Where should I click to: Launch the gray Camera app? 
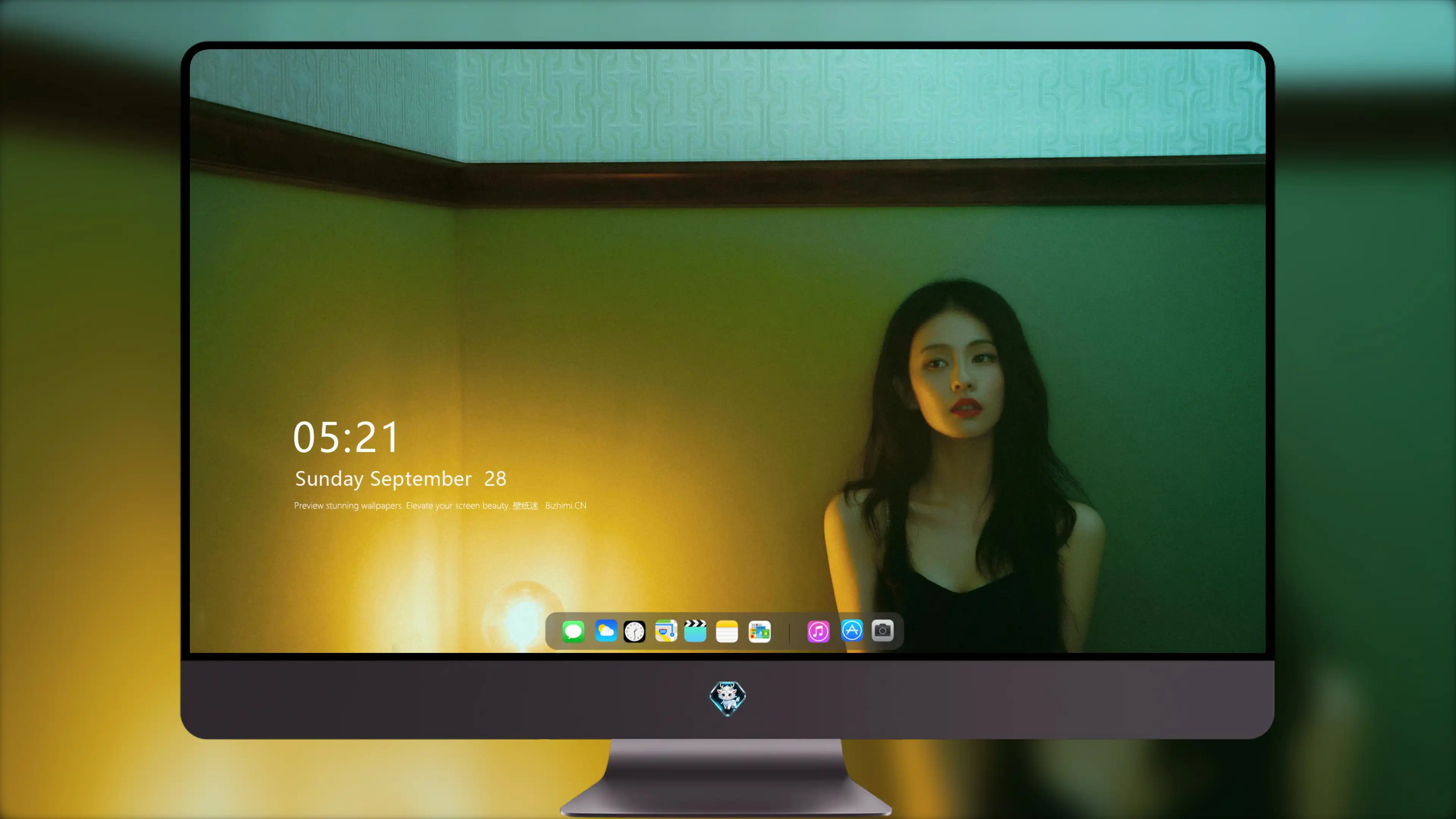click(882, 630)
